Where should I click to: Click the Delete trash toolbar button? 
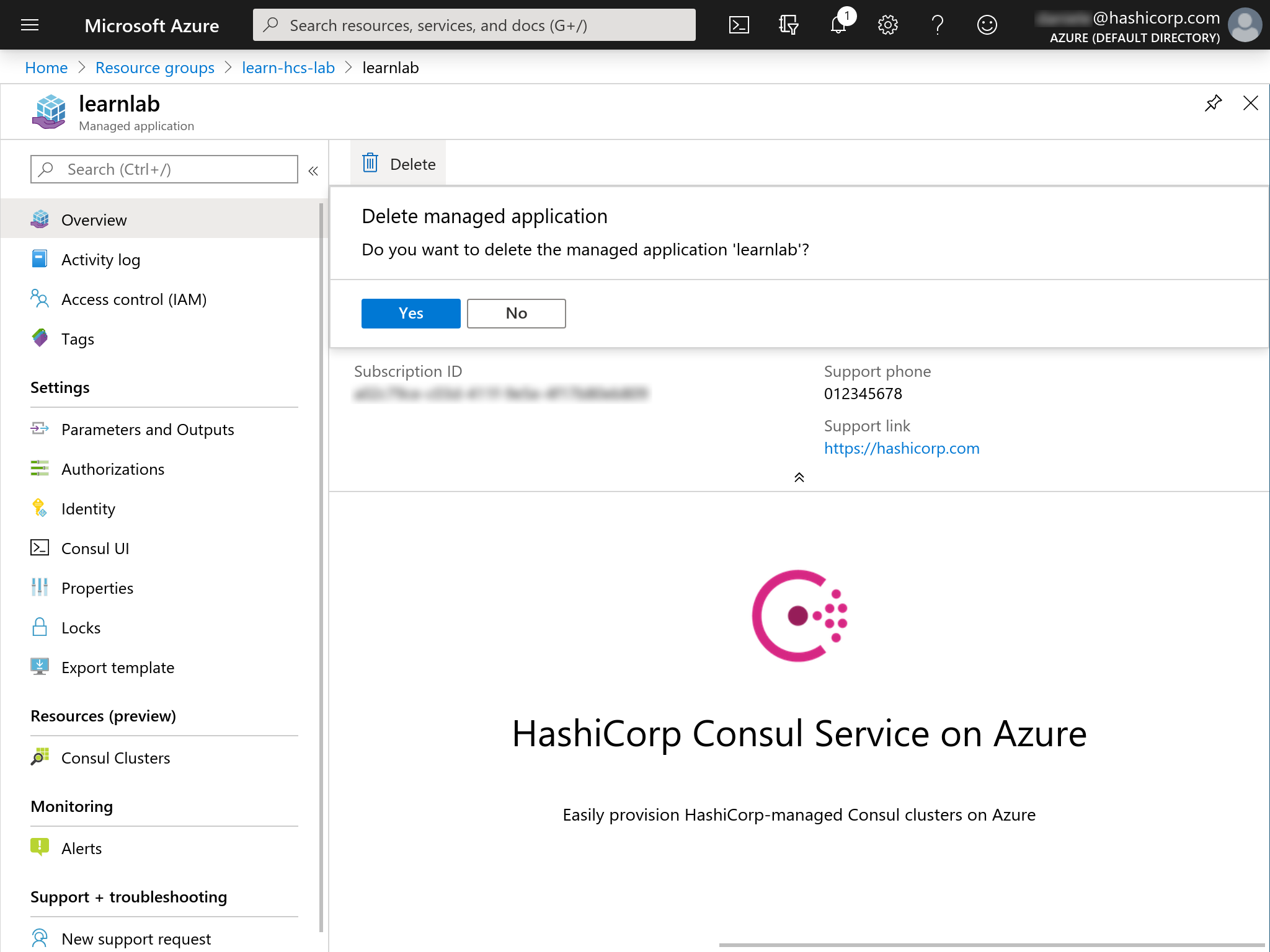(399, 164)
